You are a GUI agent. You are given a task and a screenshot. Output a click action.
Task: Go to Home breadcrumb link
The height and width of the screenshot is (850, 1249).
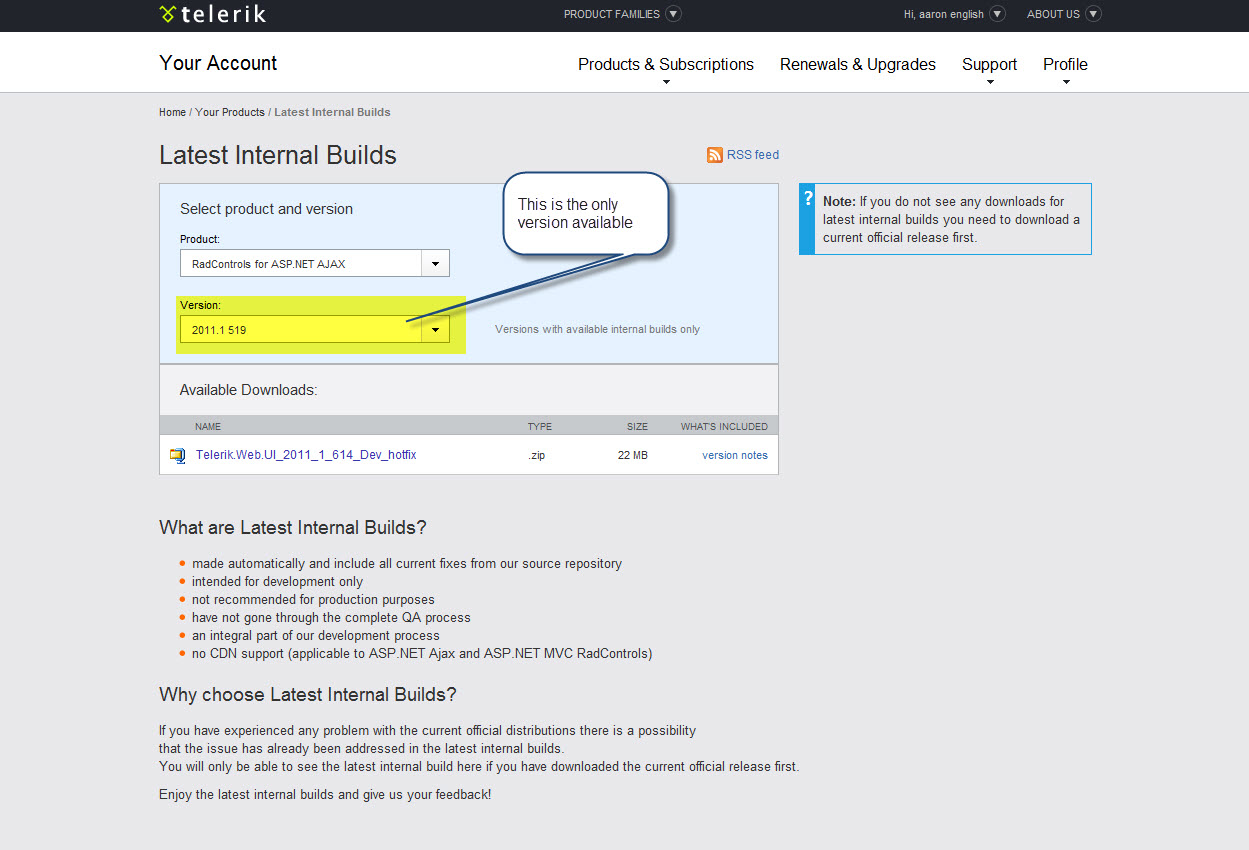click(x=172, y=112)
